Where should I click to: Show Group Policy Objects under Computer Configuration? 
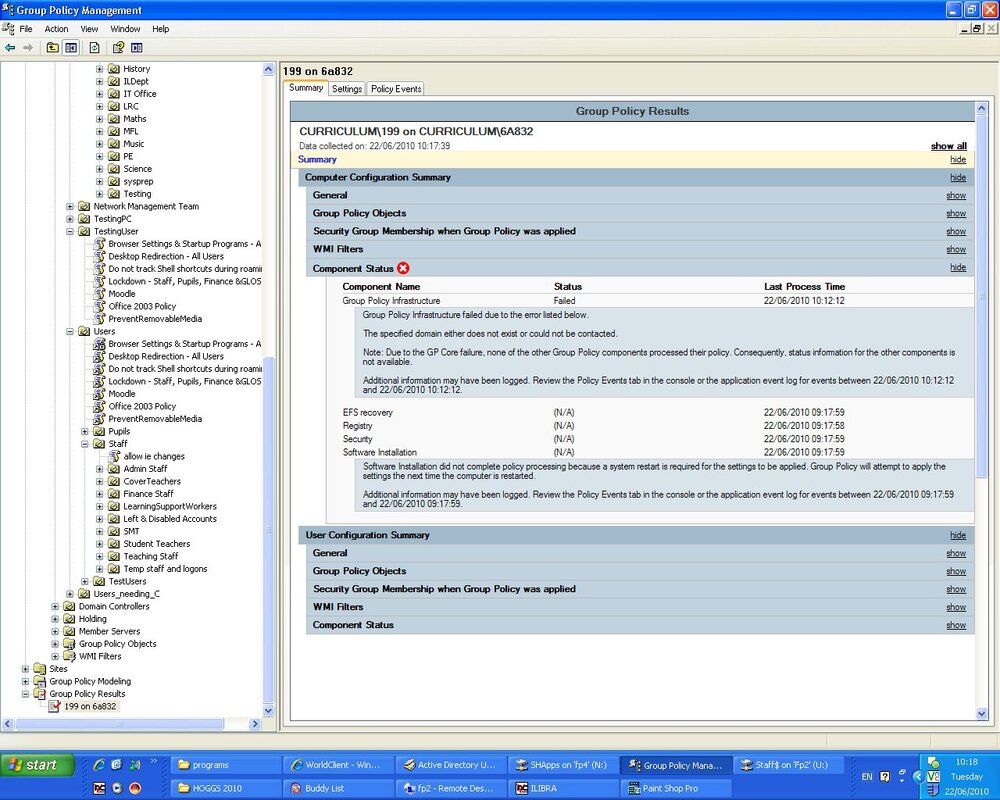956,213
